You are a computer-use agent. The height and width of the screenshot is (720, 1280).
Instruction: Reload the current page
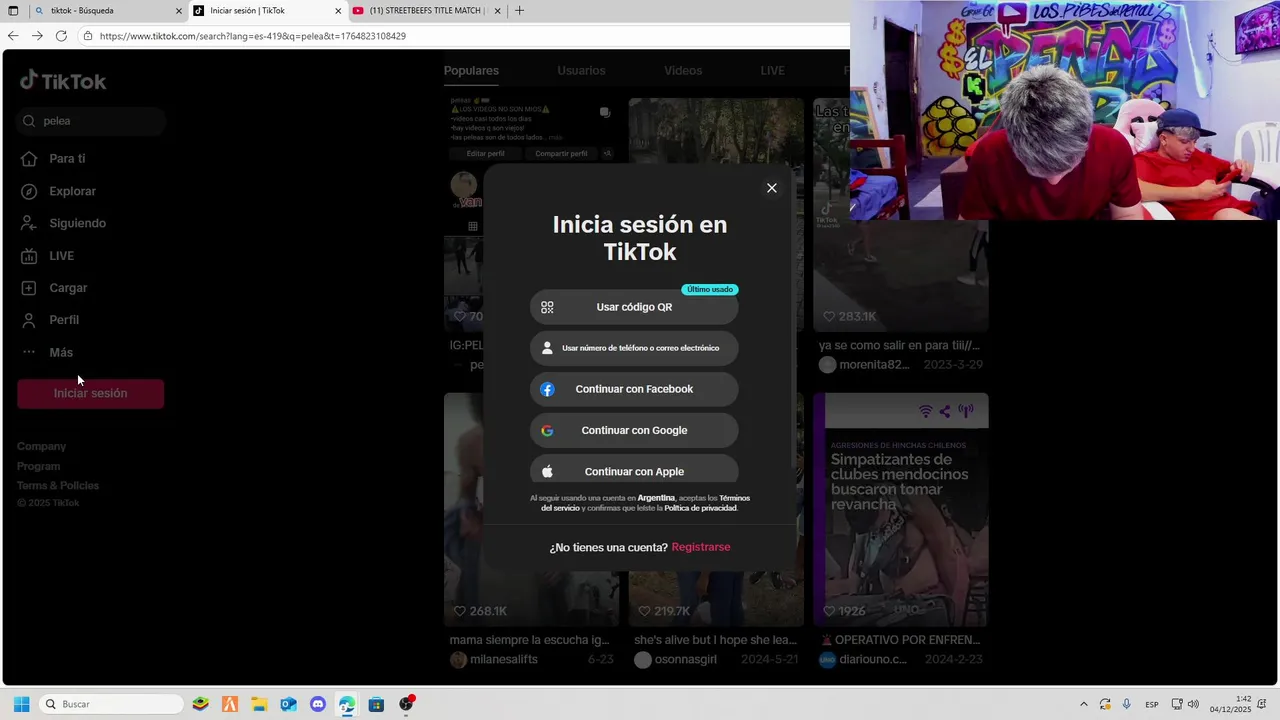tap(61, 36)
